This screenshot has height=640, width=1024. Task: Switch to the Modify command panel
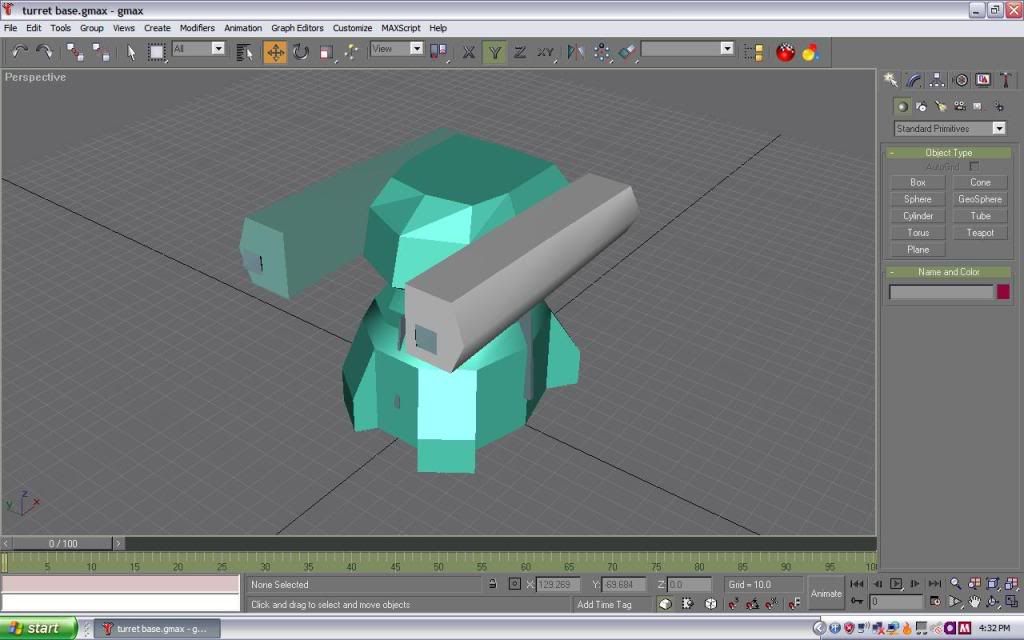[914, 80]
